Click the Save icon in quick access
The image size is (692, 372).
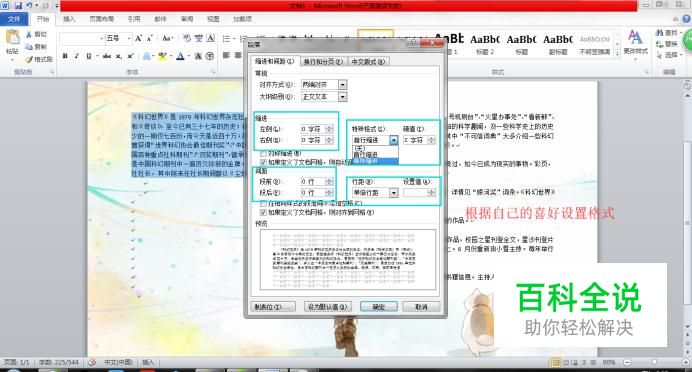click(x=18, y=6)
